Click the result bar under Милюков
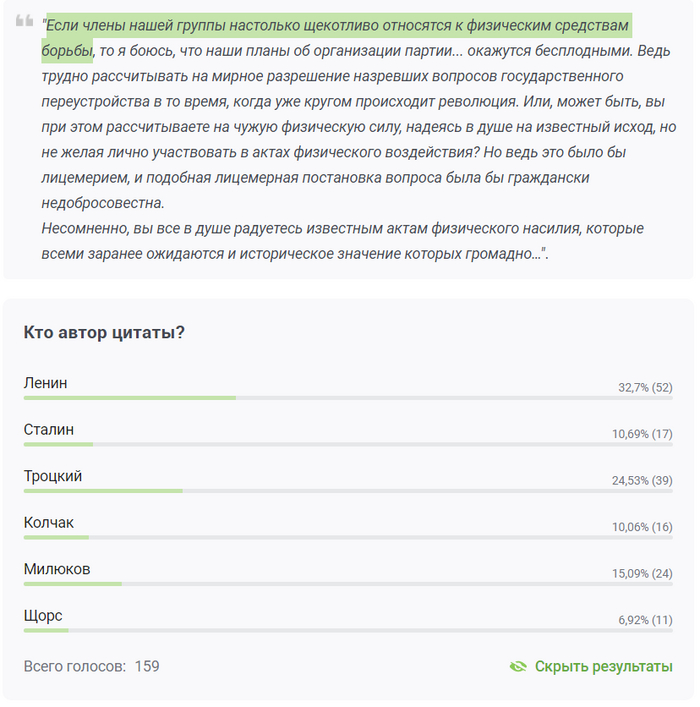Image resolution: width=700 pixels, height=707 pixels. click(73, 584)
